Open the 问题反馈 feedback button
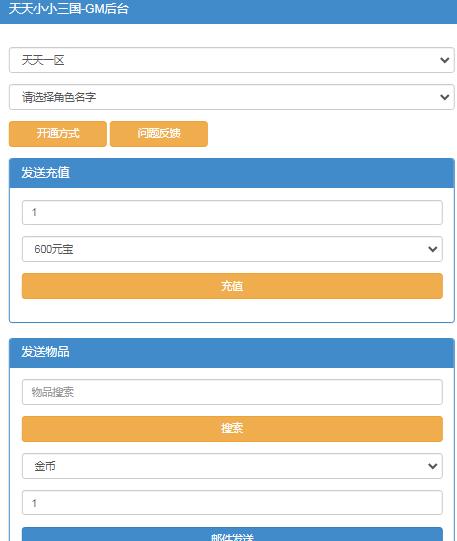 tap(159, 134)
